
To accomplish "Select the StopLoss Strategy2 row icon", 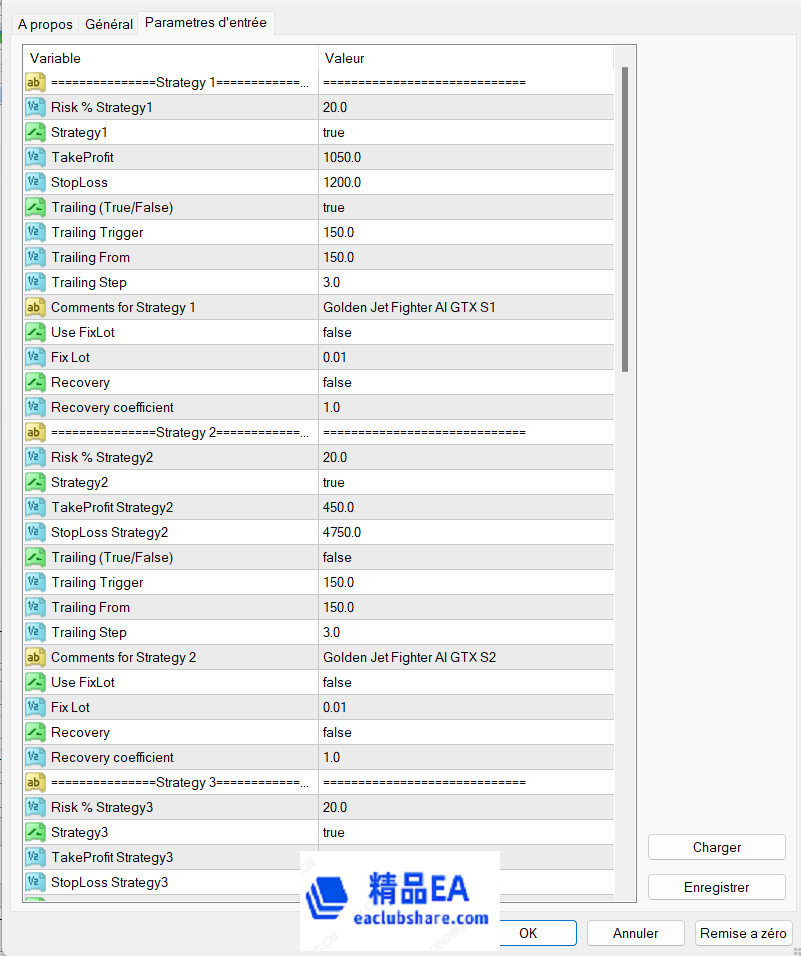I will tap(35, 532).
